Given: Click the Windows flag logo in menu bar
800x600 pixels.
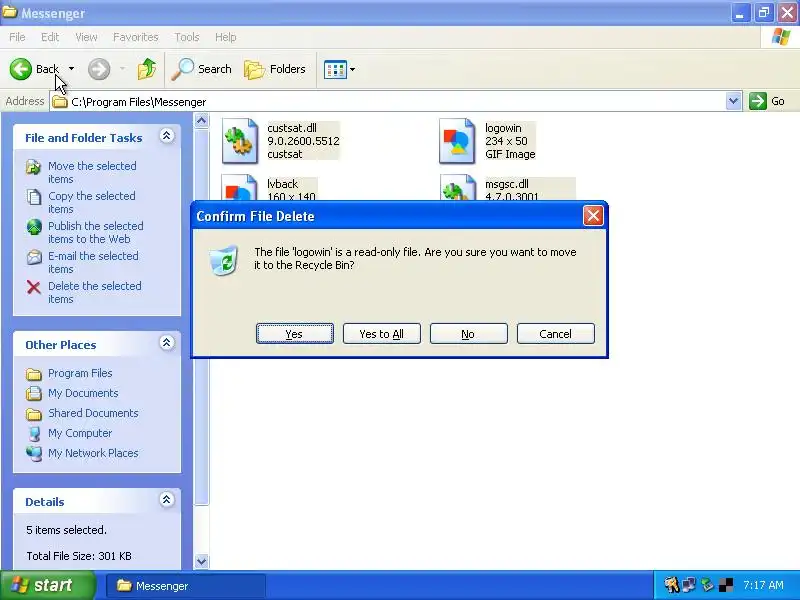Looking at the screenshot, I should (781, 37).
